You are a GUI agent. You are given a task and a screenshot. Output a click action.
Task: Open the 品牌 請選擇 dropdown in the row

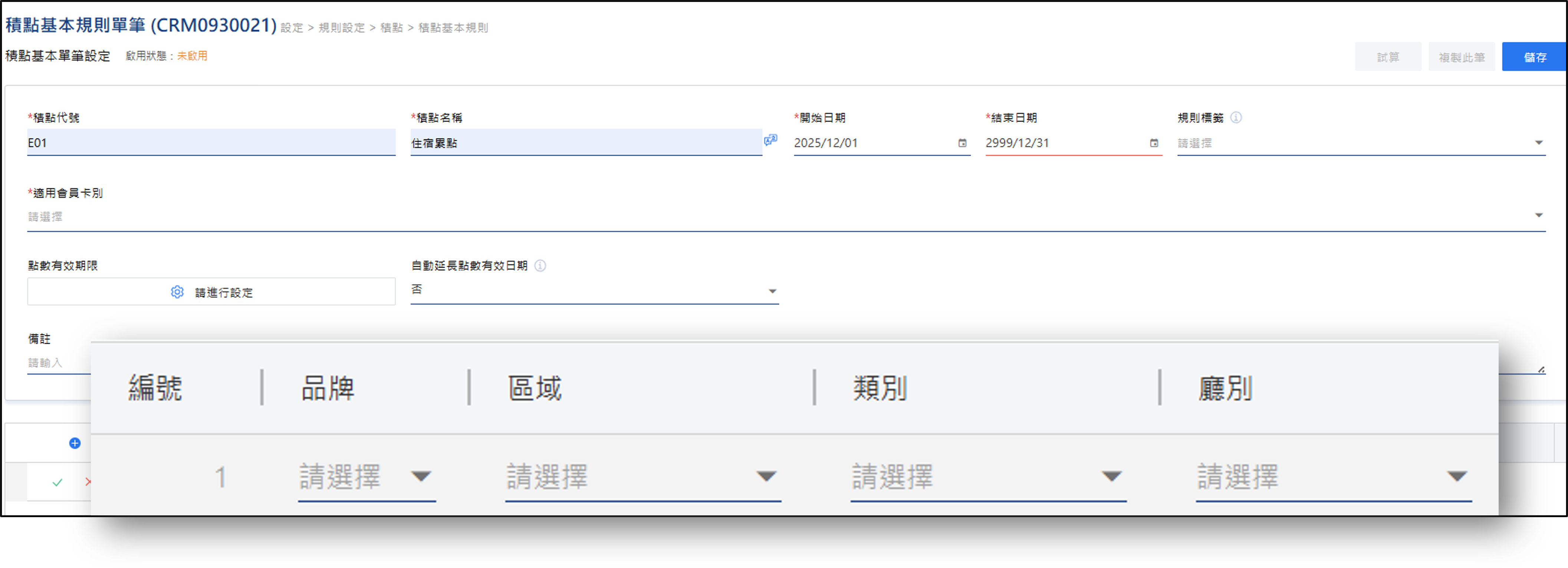(423, 477)
